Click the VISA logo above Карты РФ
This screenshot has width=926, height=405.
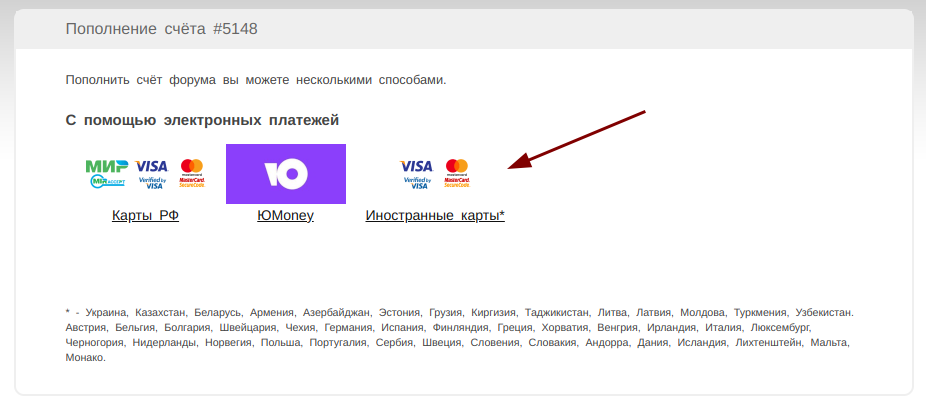[x=151, y=166]
